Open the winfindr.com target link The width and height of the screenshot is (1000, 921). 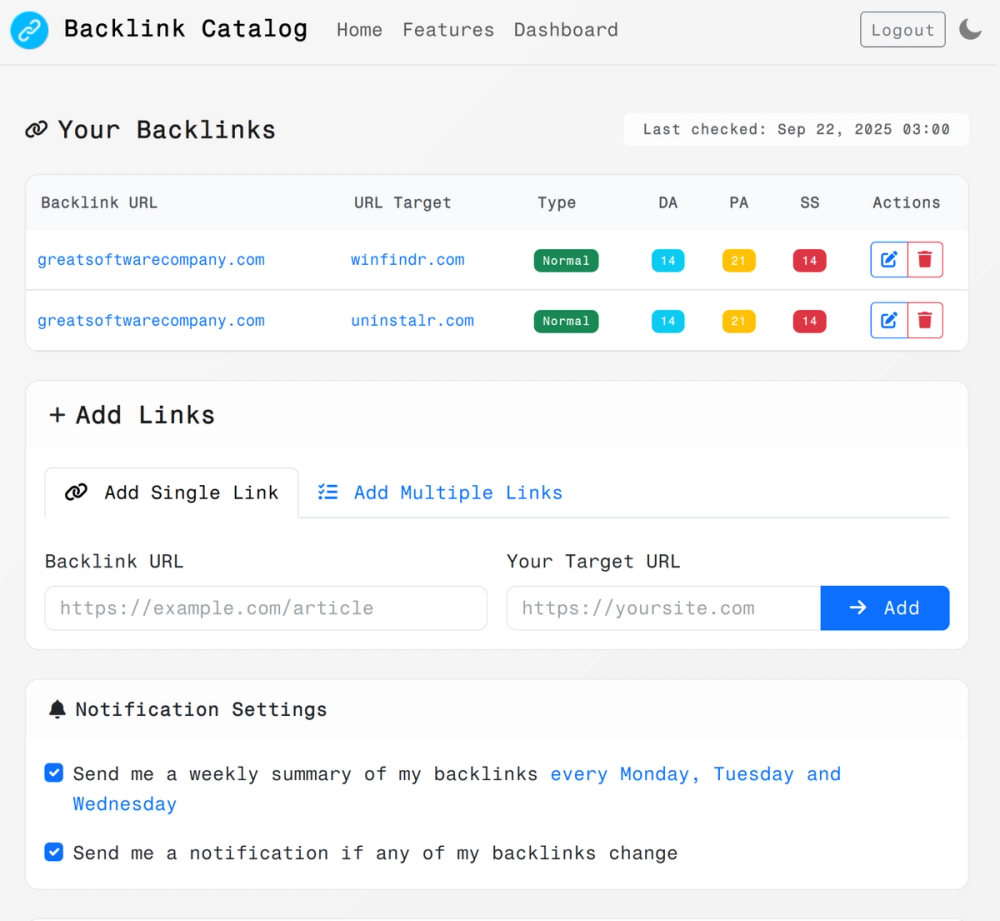click(407, 259)
